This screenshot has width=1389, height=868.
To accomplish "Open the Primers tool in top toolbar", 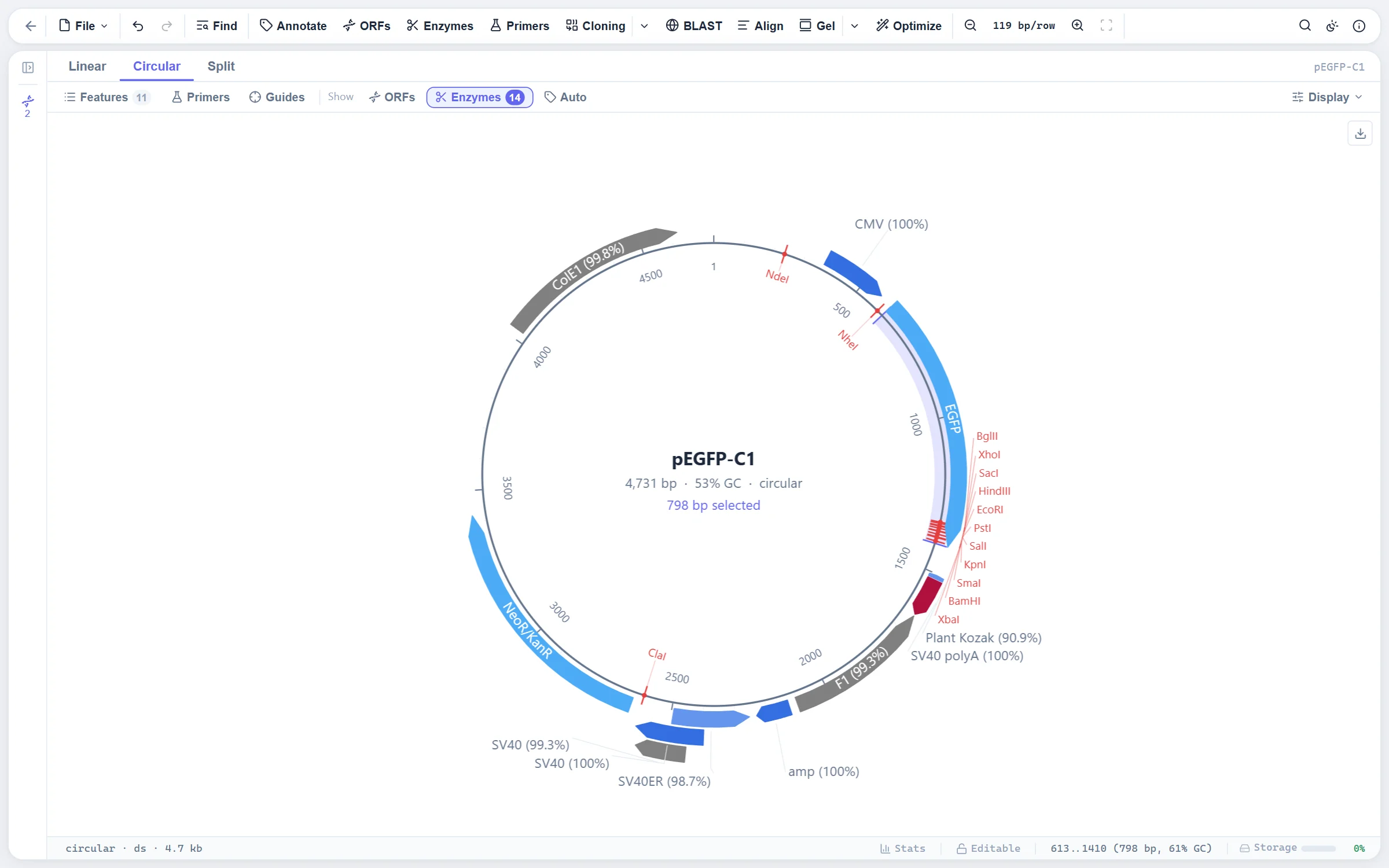I will click(520, 25).
